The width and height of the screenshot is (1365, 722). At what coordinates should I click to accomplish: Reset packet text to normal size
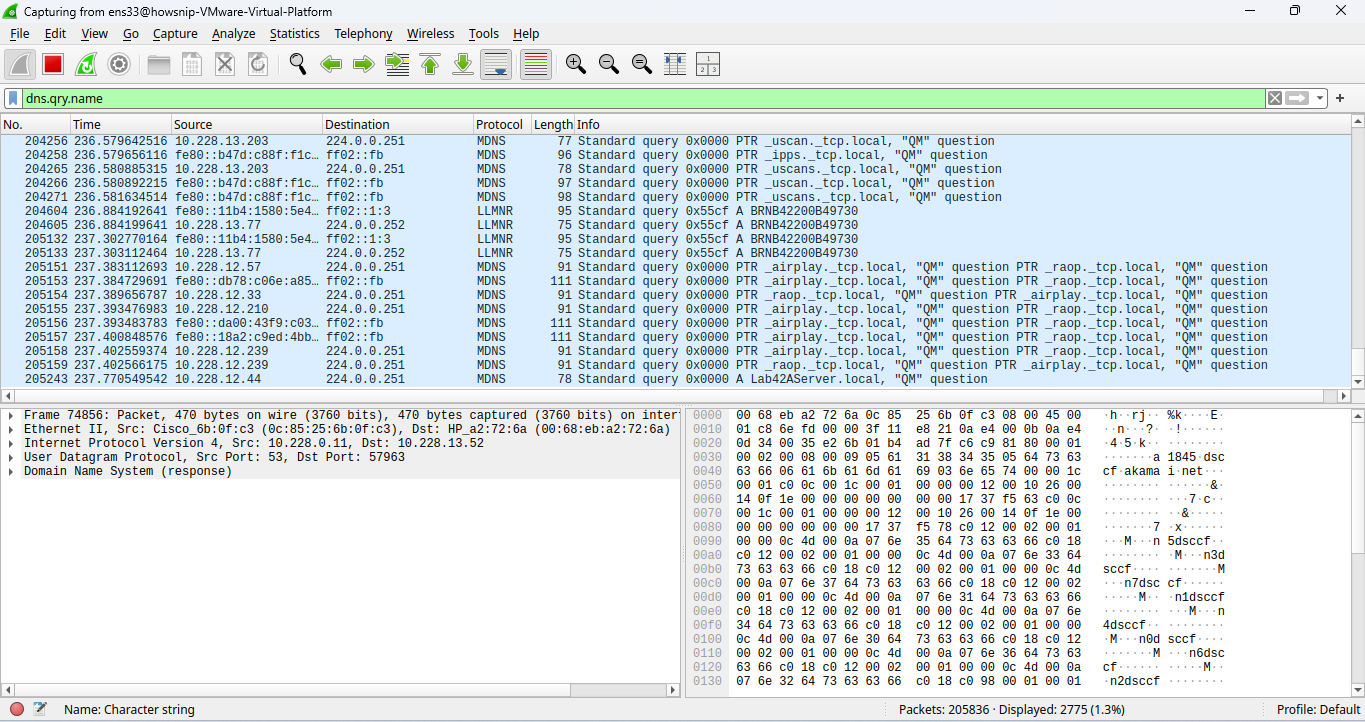642,64
